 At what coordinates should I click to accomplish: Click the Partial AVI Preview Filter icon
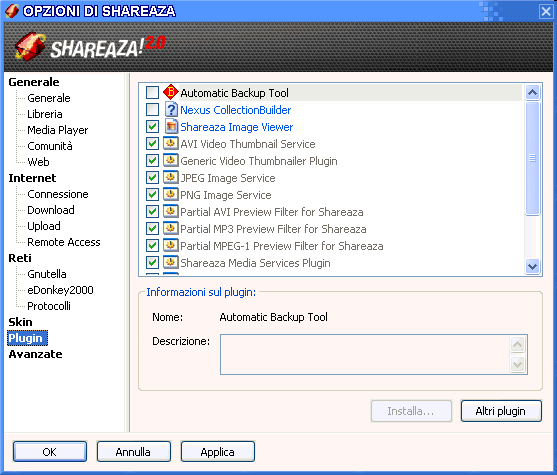(171, 212)
